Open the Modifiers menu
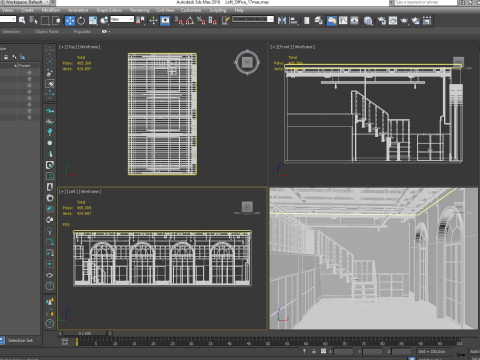The height and width of the screenshot is (360, 480). pos(51,10)
